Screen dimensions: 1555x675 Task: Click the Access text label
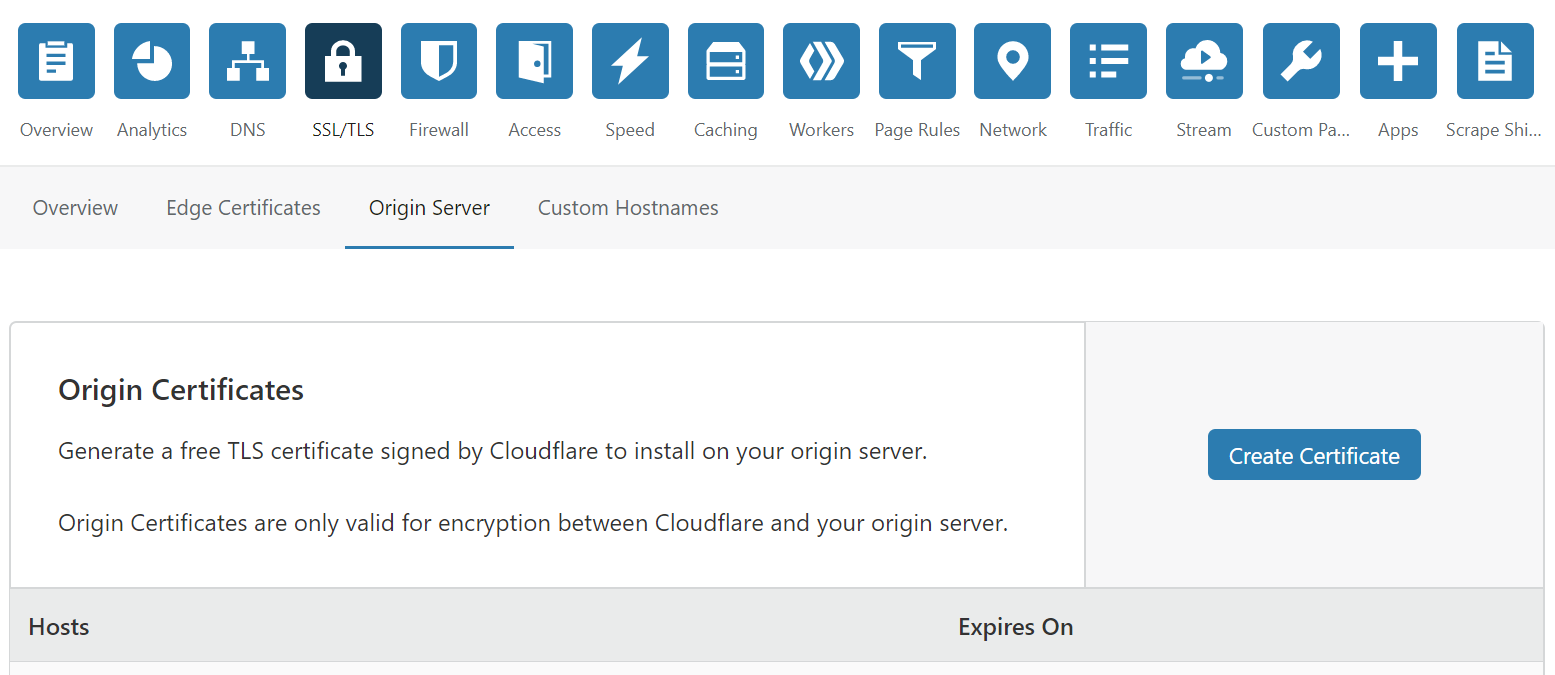pyautogui.click(x=534, y=130)
